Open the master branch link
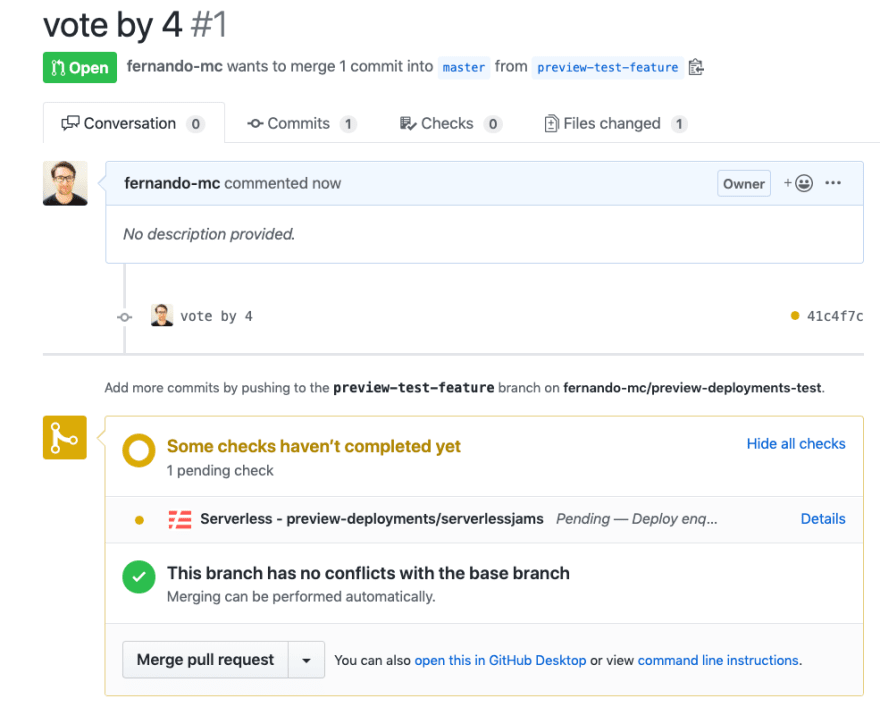 (464, 67)
